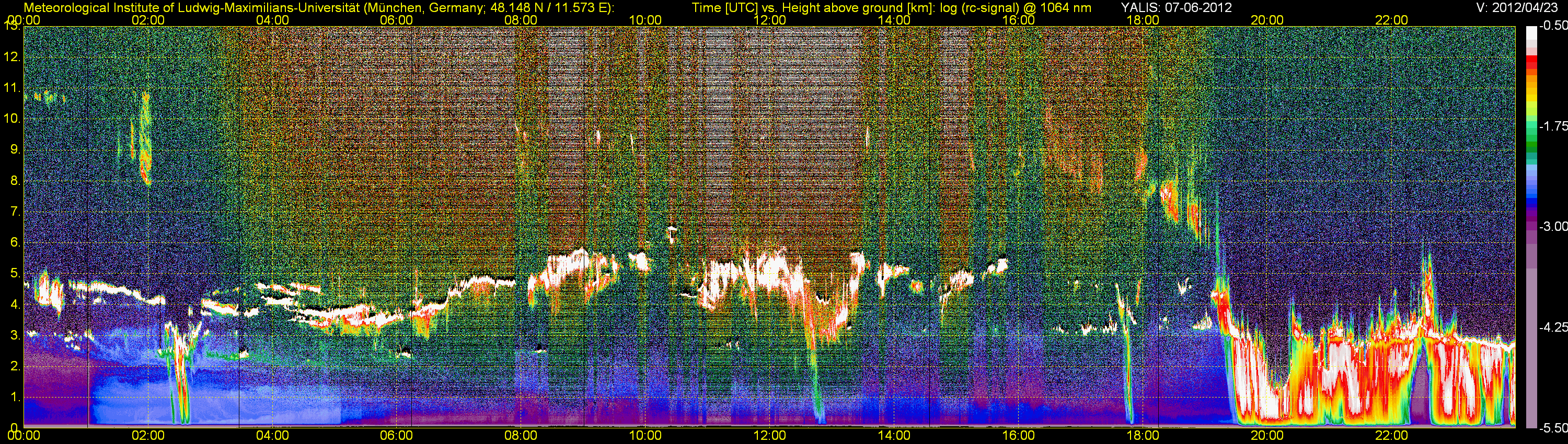Click the 14:00 label on the top time axis
The height and width of the screenshot is (444, 1568).
(x=894, y=20)
